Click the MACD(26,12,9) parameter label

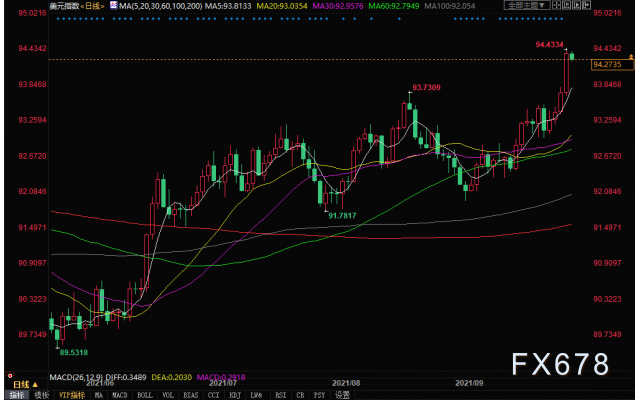(76, 377)
